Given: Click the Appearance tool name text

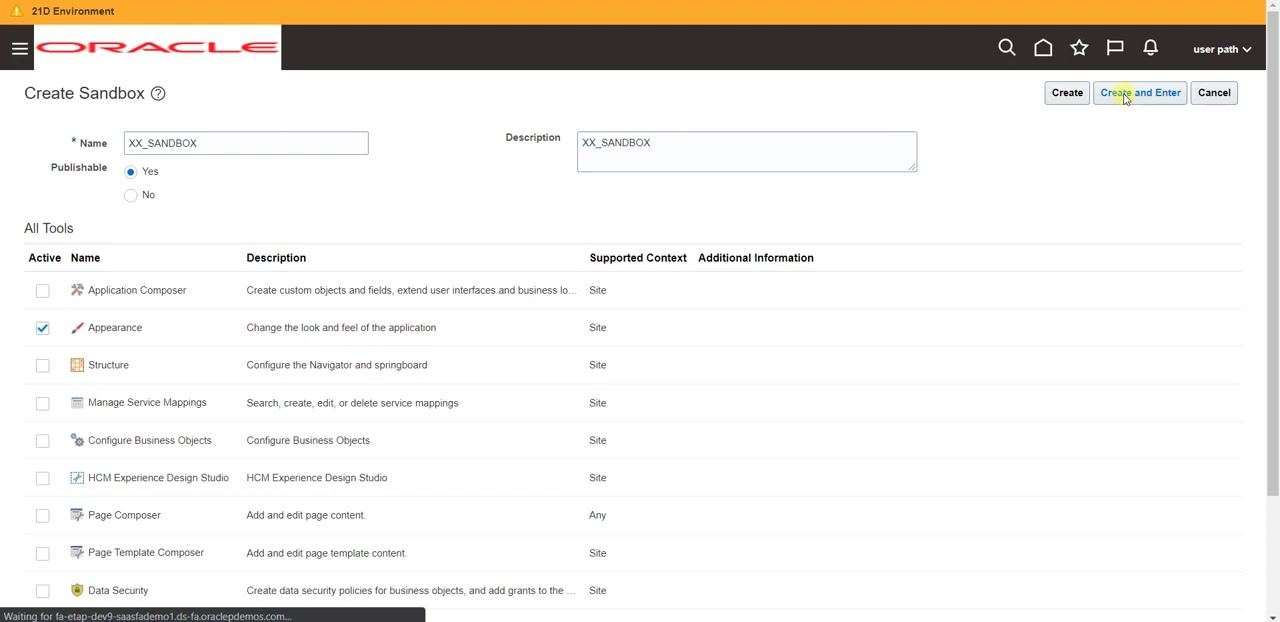Looking at the screenshot, I should (x=115, y=328).
